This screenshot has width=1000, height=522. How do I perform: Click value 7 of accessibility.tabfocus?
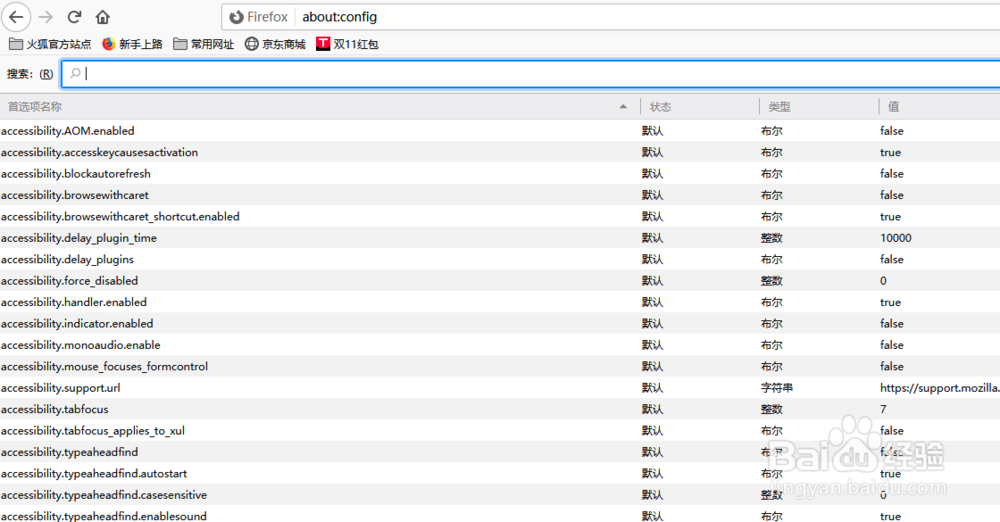[883, 409]
